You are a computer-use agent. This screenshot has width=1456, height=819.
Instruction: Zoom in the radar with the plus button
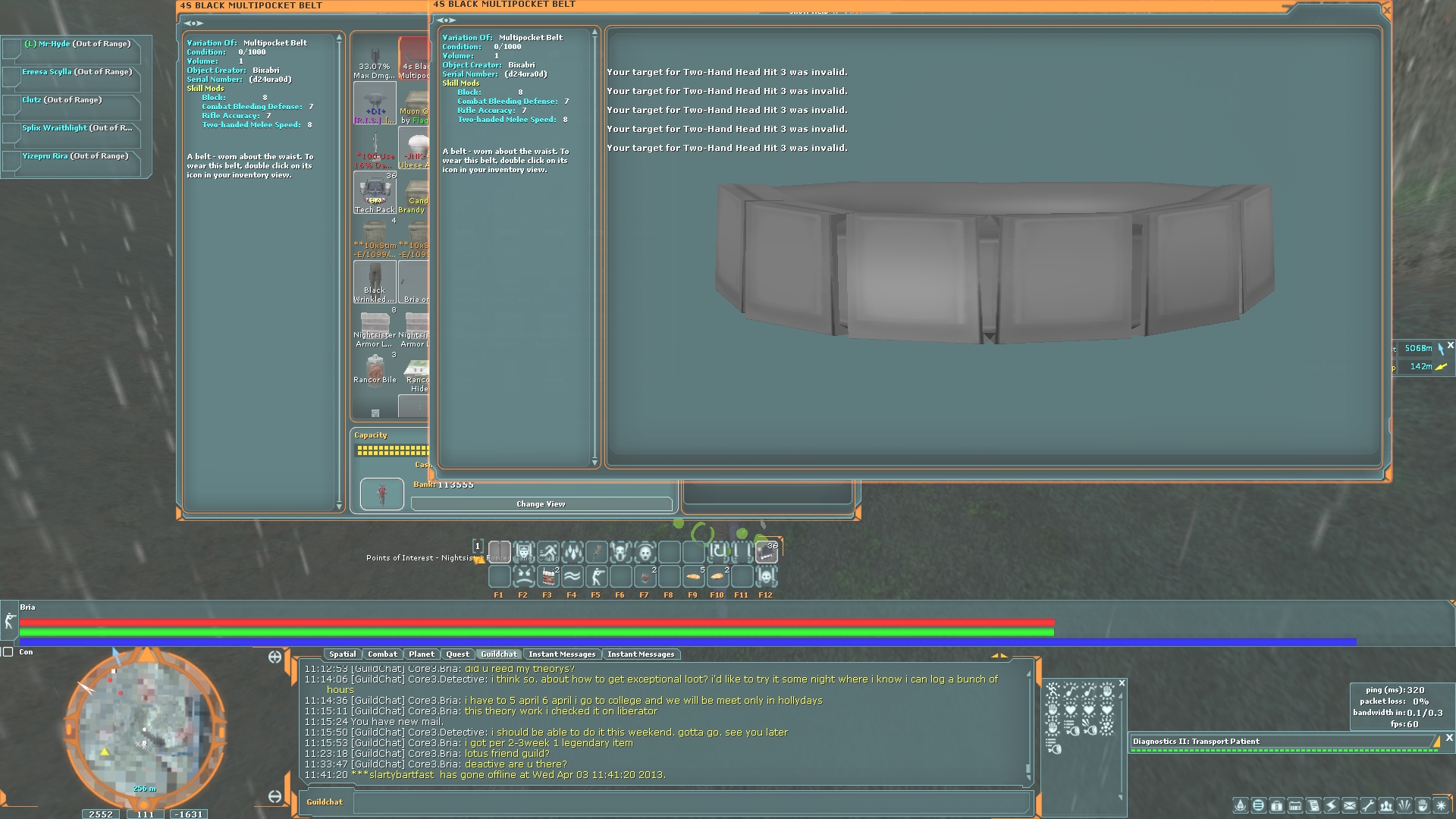pyautogui.click(x=275, y=657)
